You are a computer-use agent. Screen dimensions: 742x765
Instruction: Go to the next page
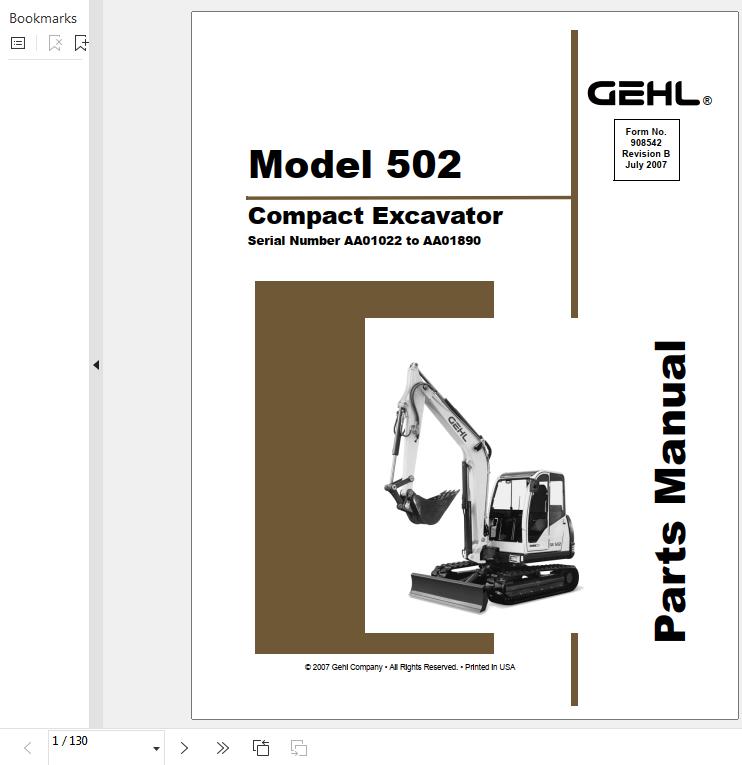(x=184, y=748)
